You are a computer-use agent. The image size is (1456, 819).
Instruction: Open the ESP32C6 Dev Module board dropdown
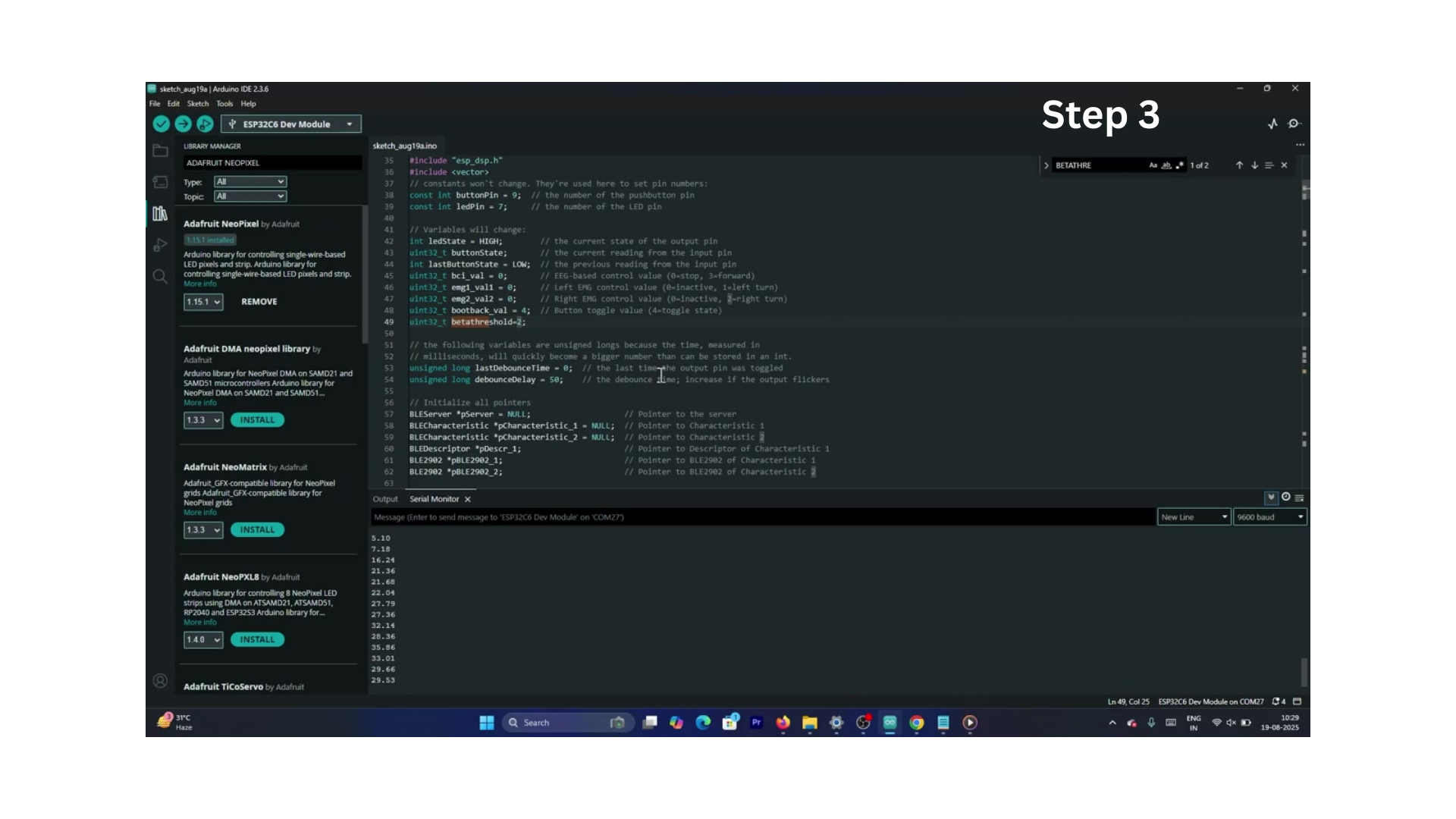coord(291,124)
